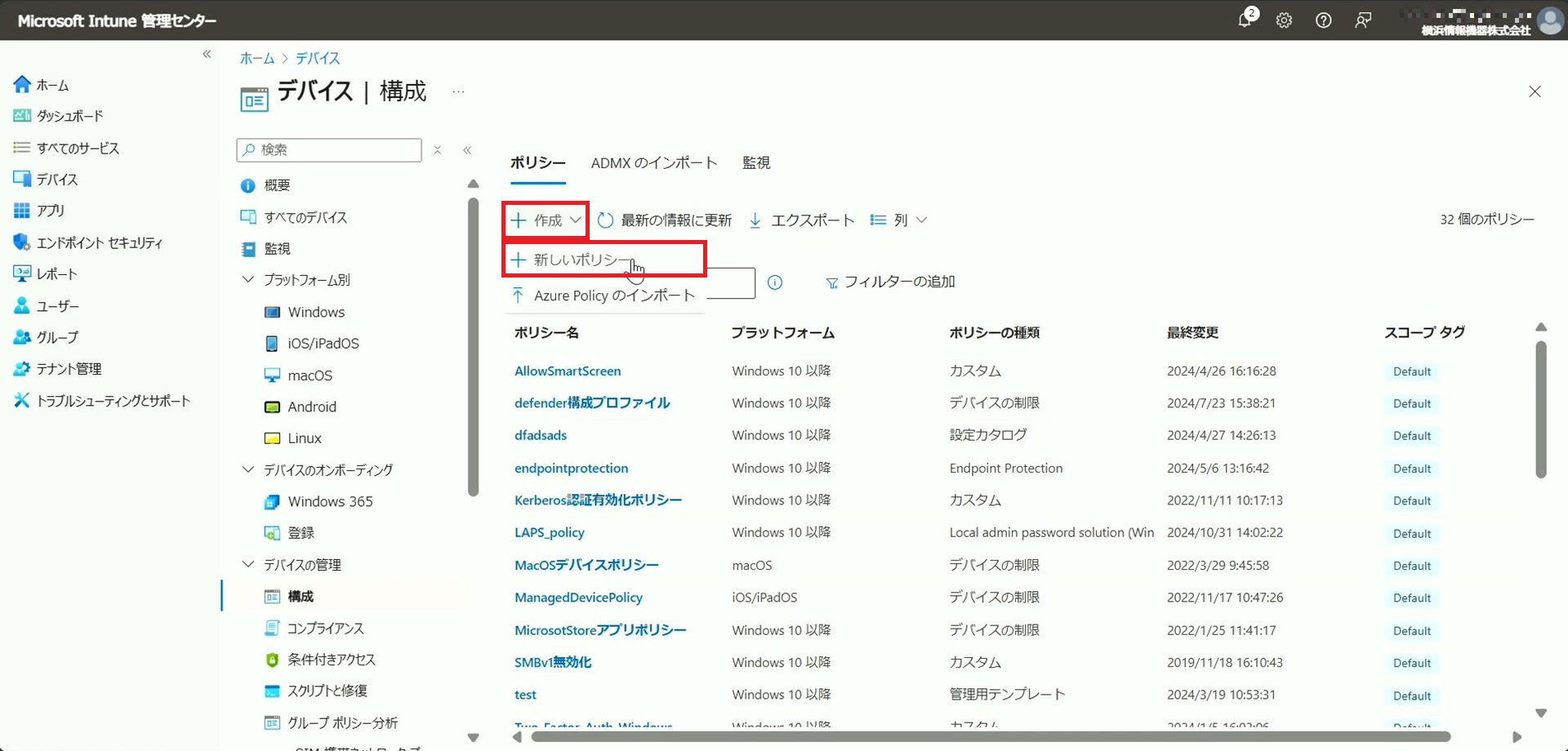Screen dimensions: 1568x751
Task: Open 概要 in device menu
Action: [265, 185]
